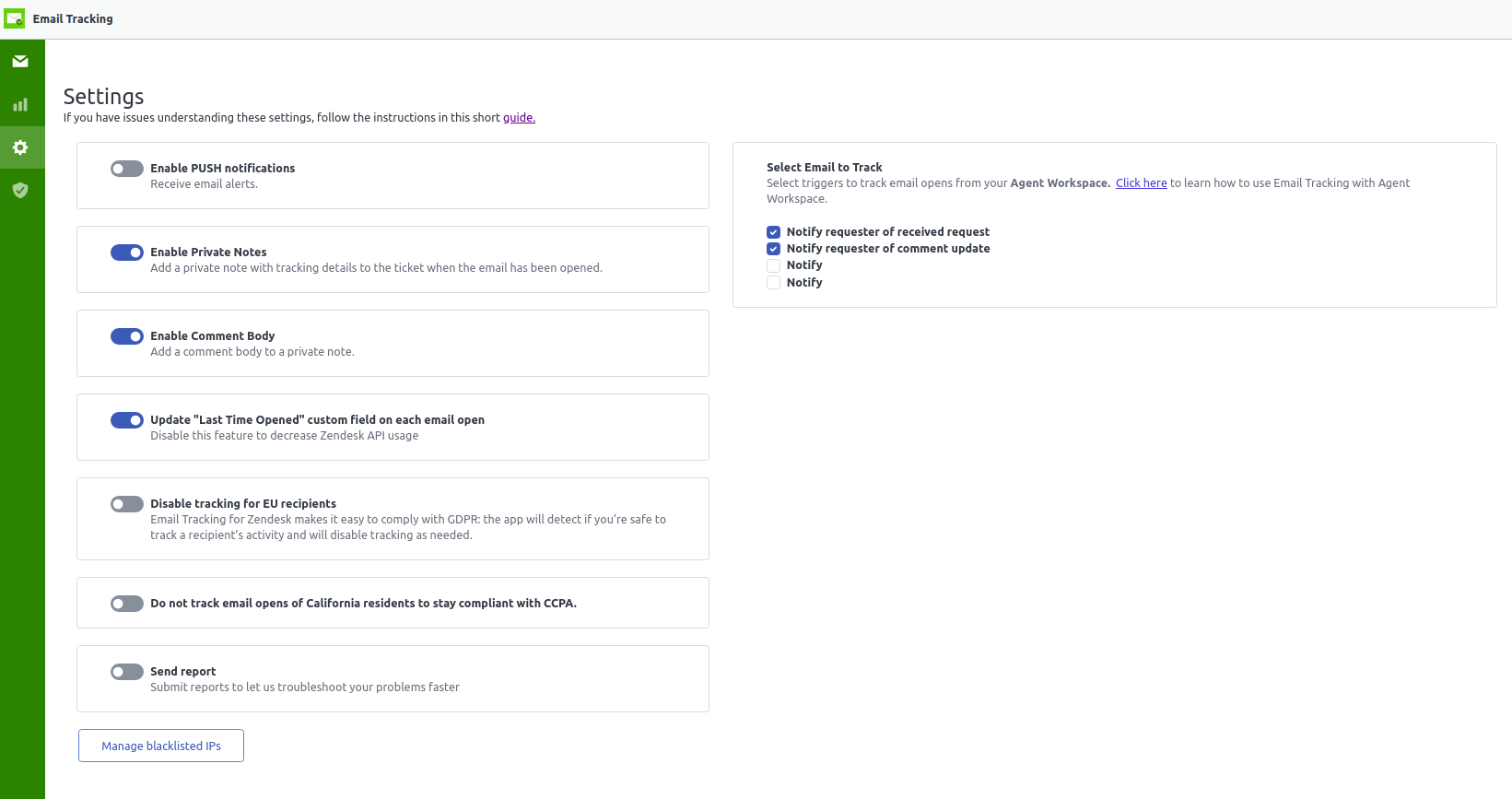Open the bar chart statistics sidebar icon
Image resolution: width=1512 pixels, height=799 pixels.
tap(20, 105)
